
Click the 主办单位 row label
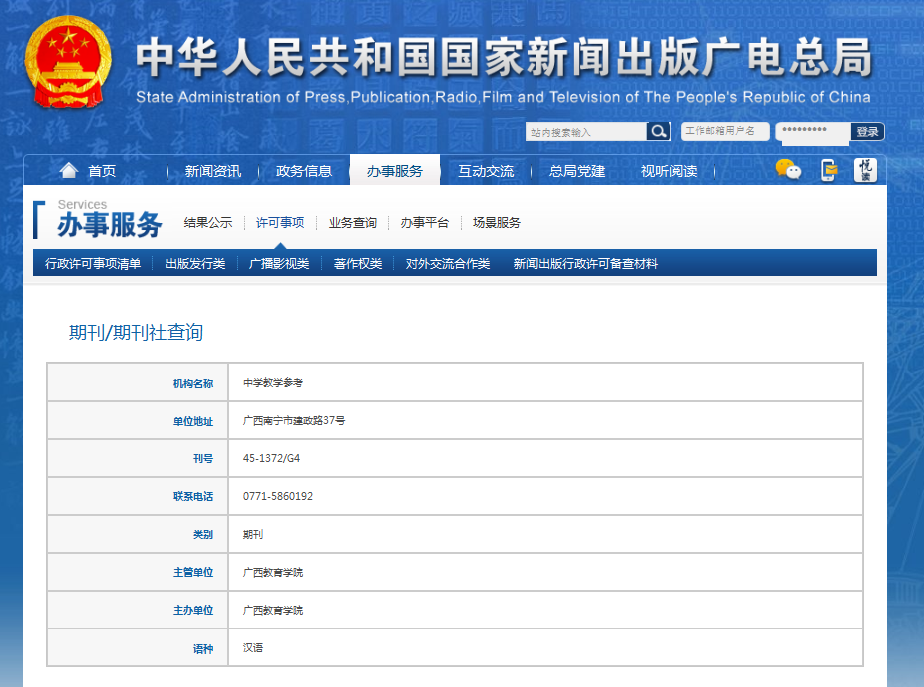(x=193, y=610)
